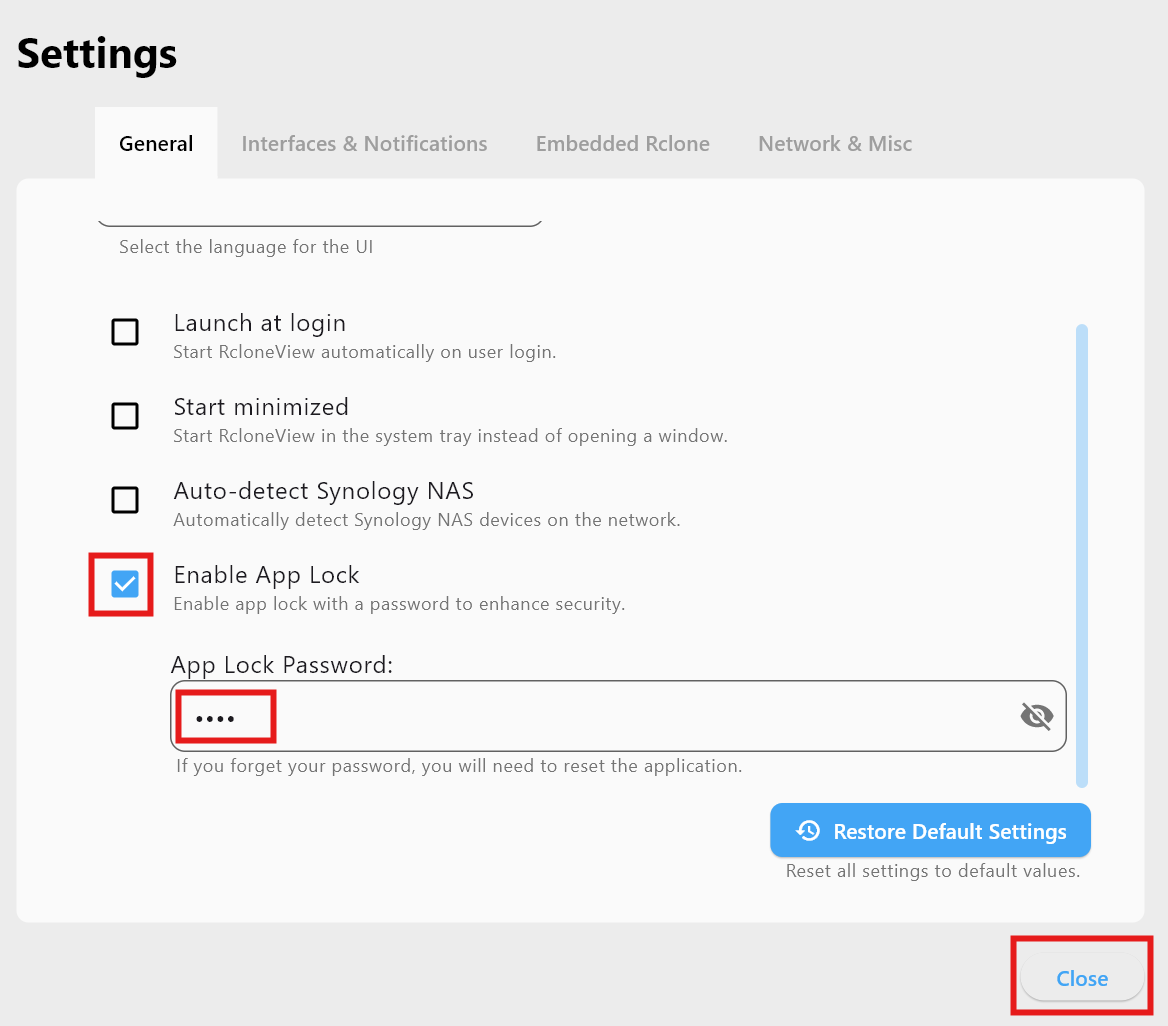Switch to the Interfaces & Notifications tab
This screenshot has width=1168, height=1026.
(x=364, y=143)
